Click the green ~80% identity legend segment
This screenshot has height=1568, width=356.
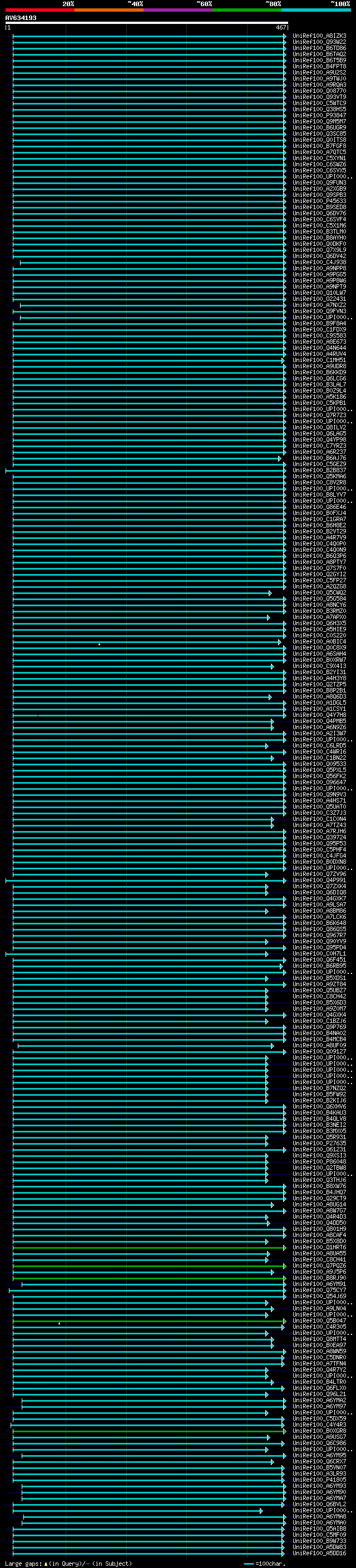247,10
